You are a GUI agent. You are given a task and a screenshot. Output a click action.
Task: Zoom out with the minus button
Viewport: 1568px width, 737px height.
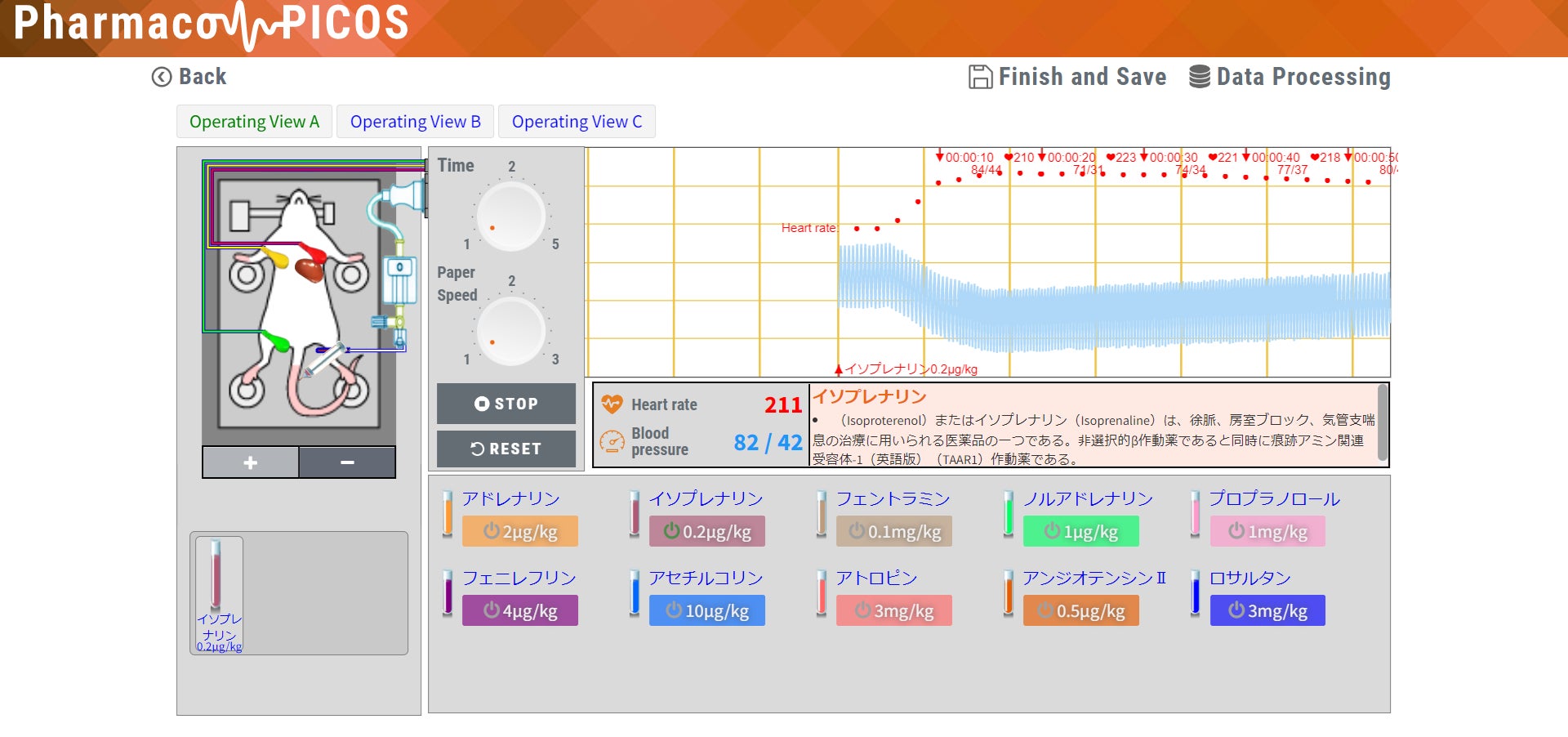347,462
